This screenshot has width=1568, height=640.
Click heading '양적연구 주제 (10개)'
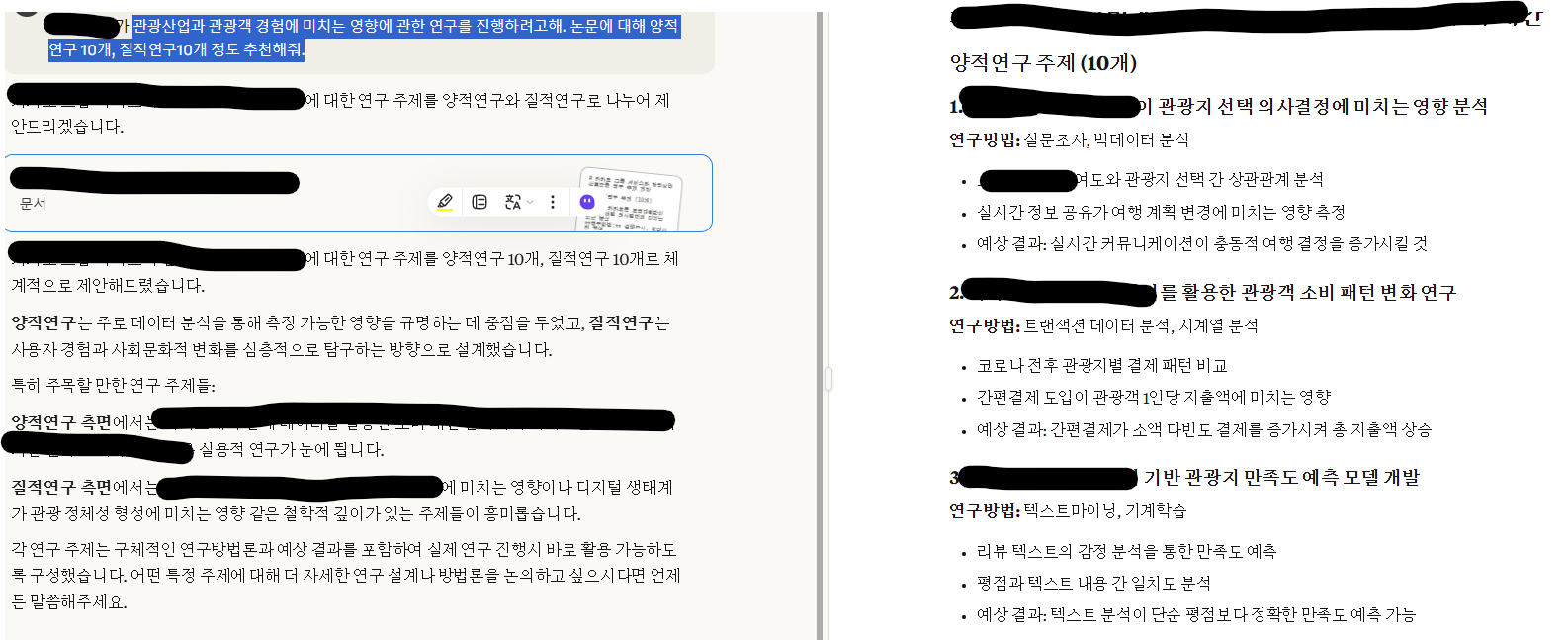1043,63
